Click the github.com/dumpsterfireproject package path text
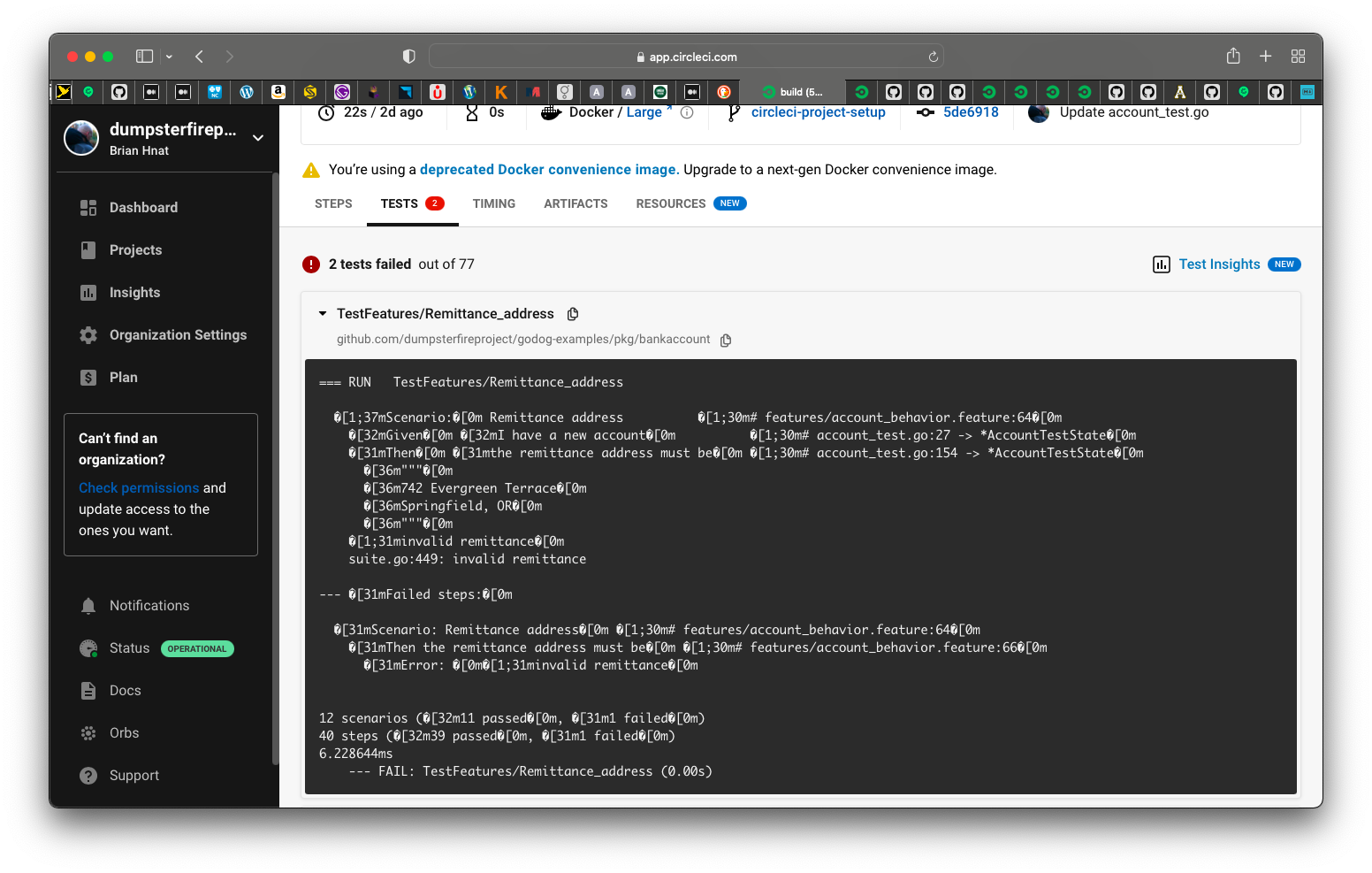The height and width of the screenshot is (873, 1372). (523, 340)
